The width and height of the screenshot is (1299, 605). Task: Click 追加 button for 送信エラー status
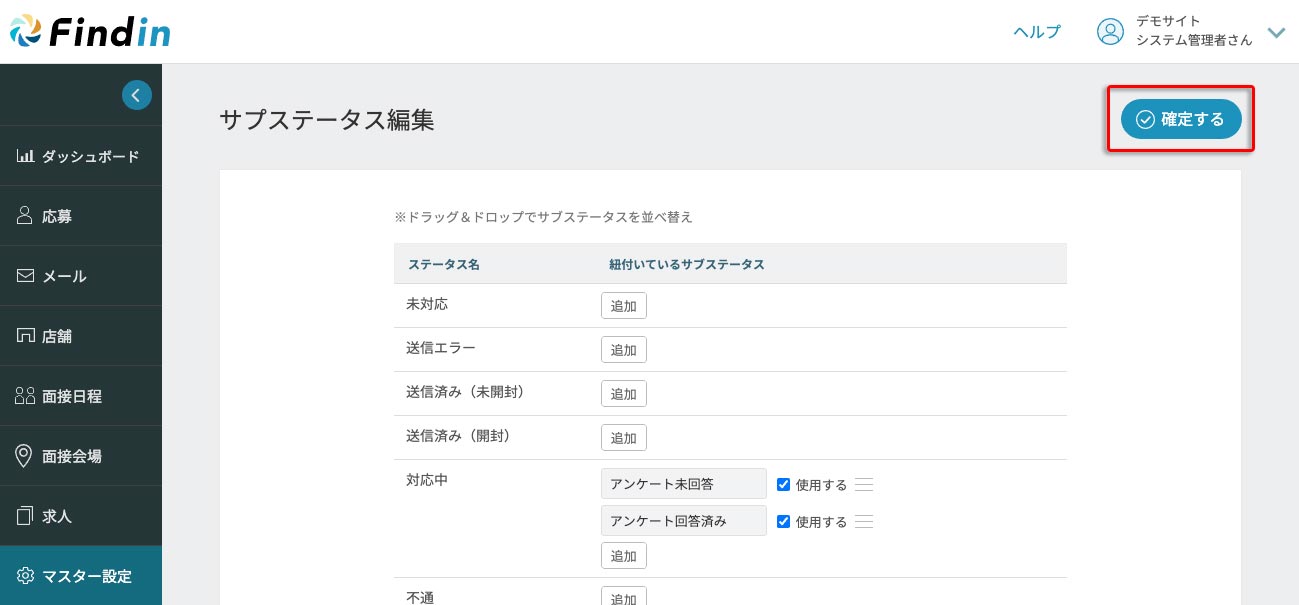(x=624, y=350)
